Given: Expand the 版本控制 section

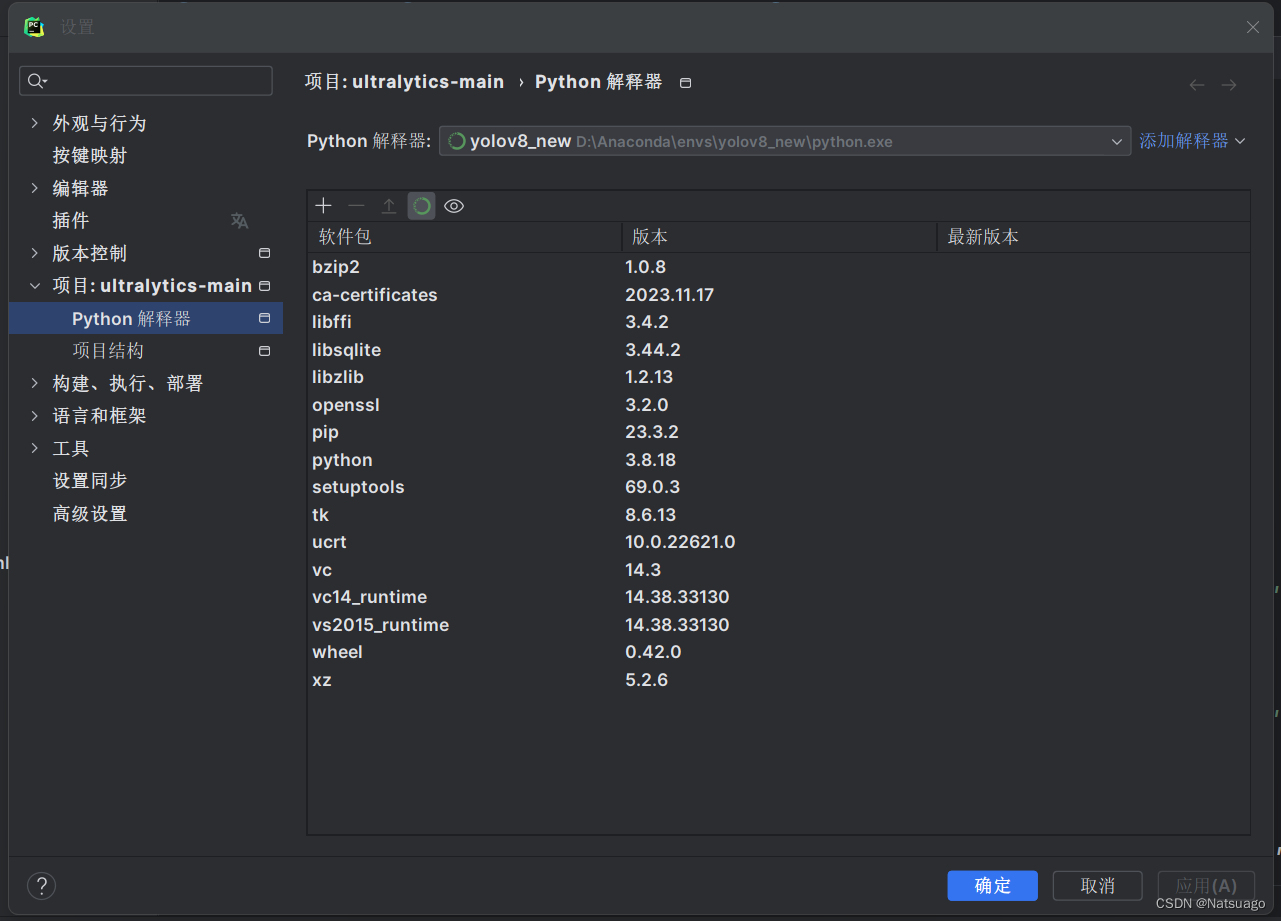Looking at the screenshot, I should coord(34,253).
